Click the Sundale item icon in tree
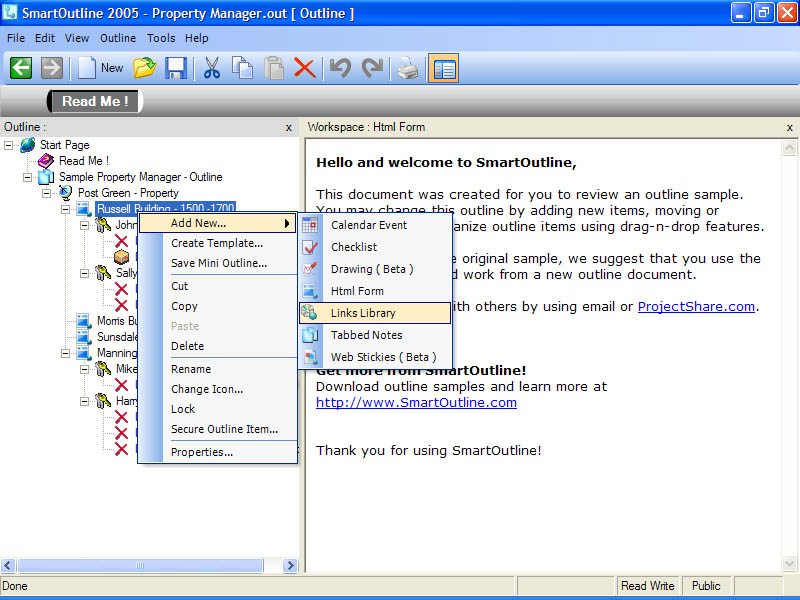 (84, 337)
